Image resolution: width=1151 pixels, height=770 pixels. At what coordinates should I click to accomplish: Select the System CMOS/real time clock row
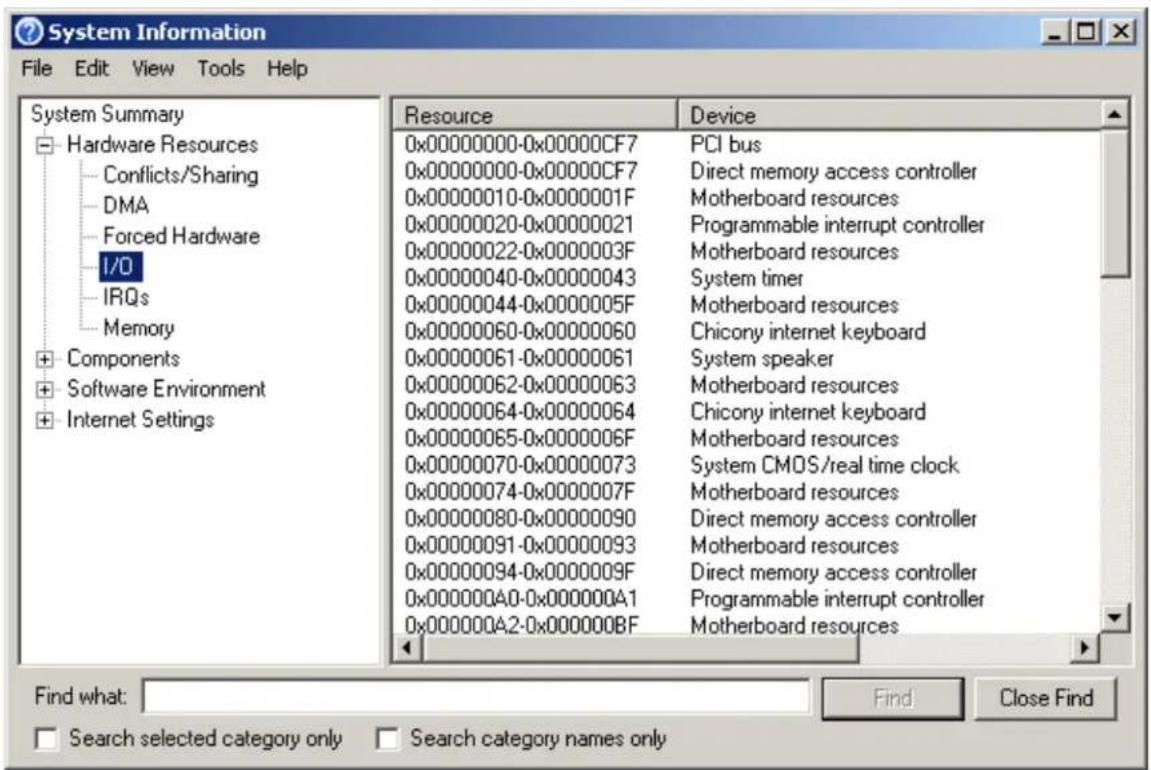click(747, 465)
